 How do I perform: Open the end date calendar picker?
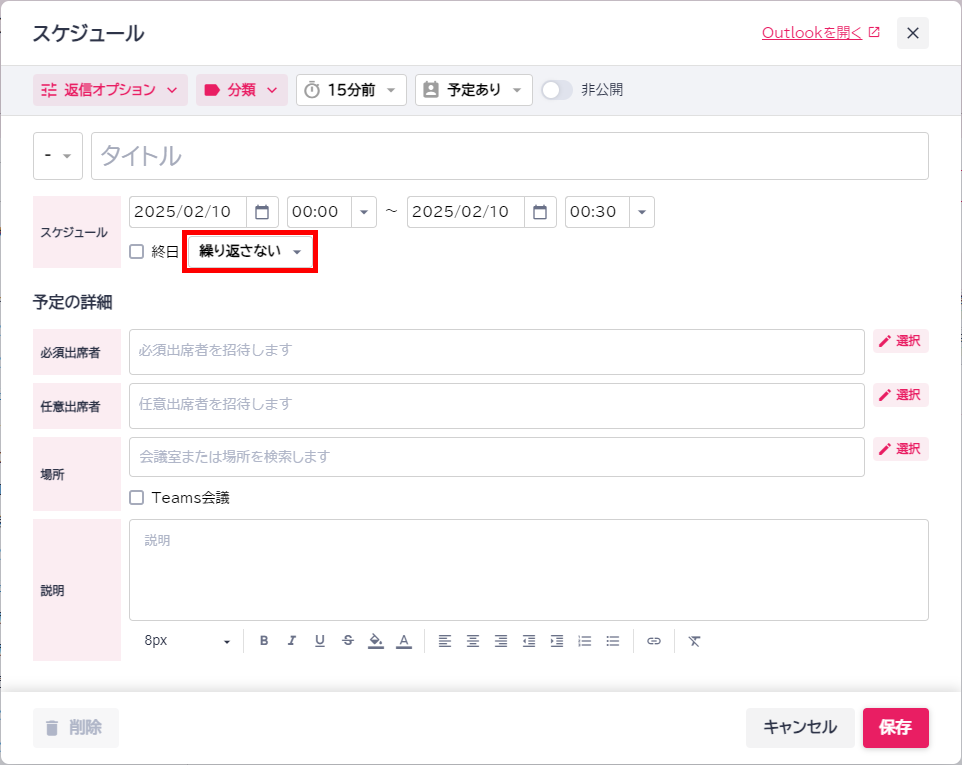[540, 212]
